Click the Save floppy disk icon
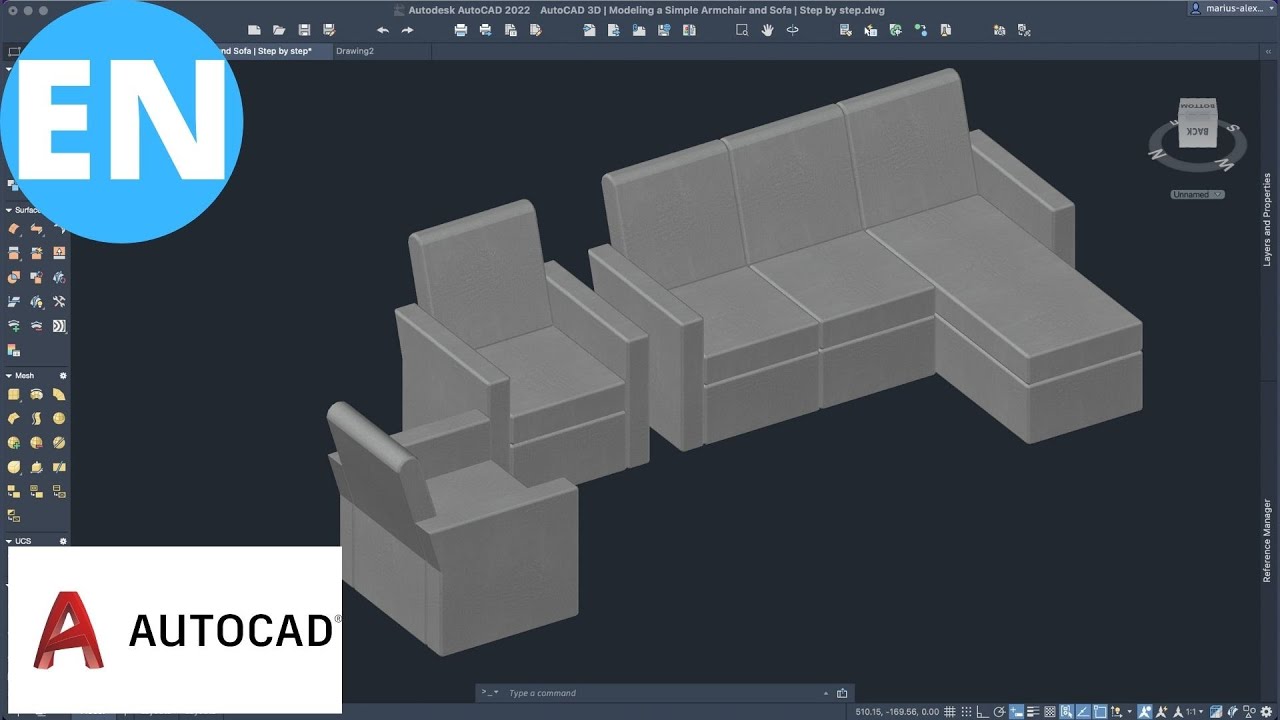This screenshot has width=1280, height=720. [304, 30]
